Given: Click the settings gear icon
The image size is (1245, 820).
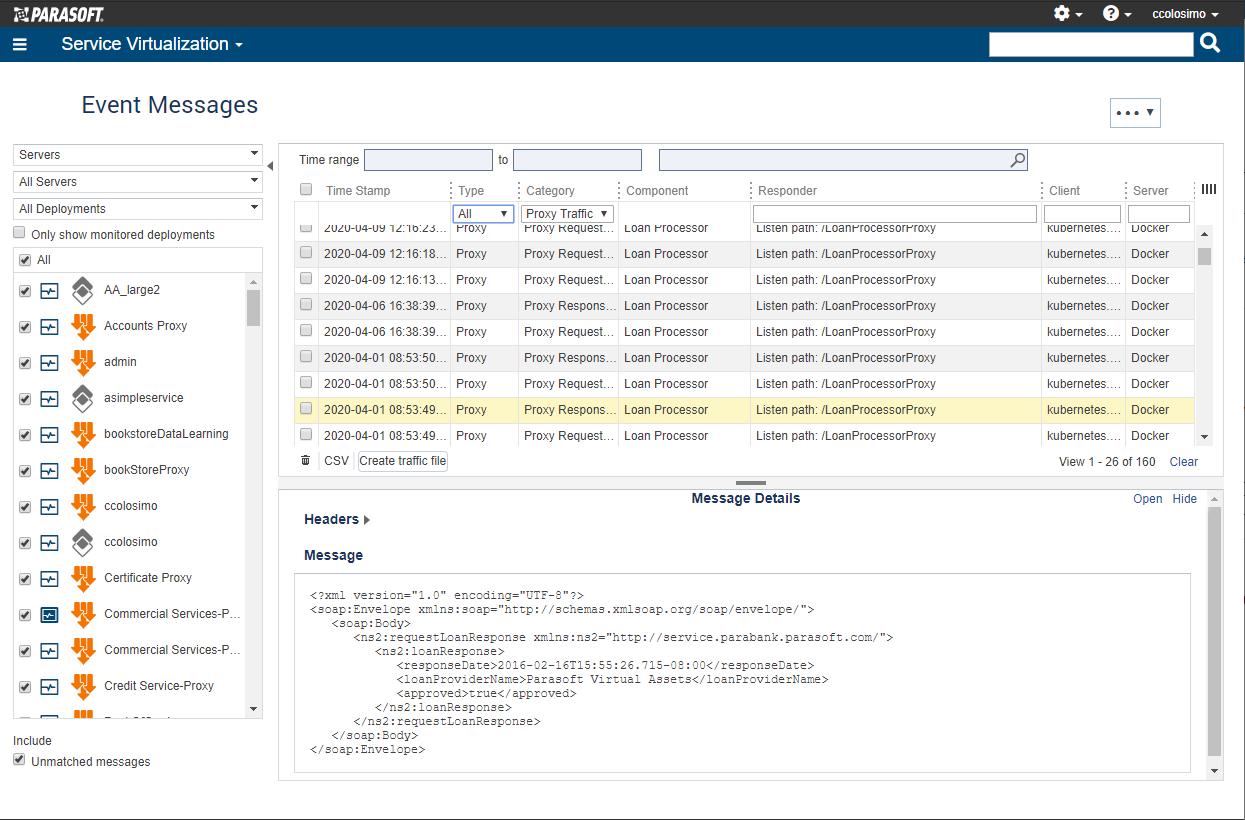Looking at the screenshot, I should (1062, 14).
